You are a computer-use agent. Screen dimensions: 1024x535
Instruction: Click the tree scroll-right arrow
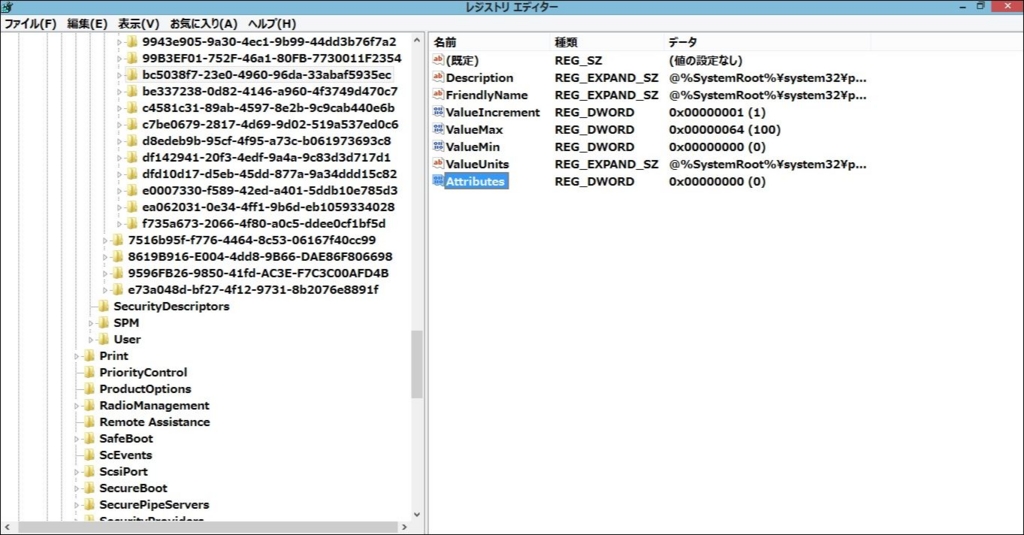coord(404,527)
